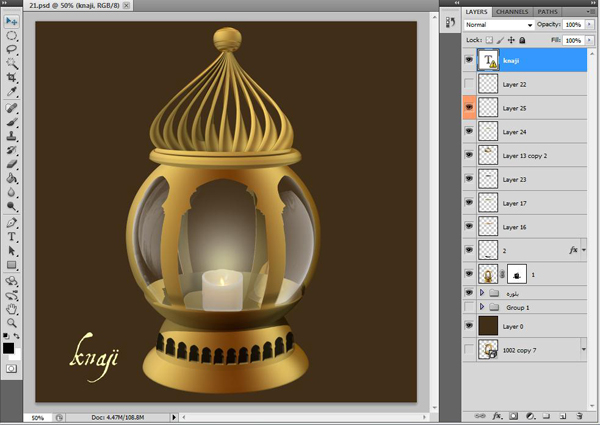
Task: Hide Layer 0 background layer
Action: [471, 326]
